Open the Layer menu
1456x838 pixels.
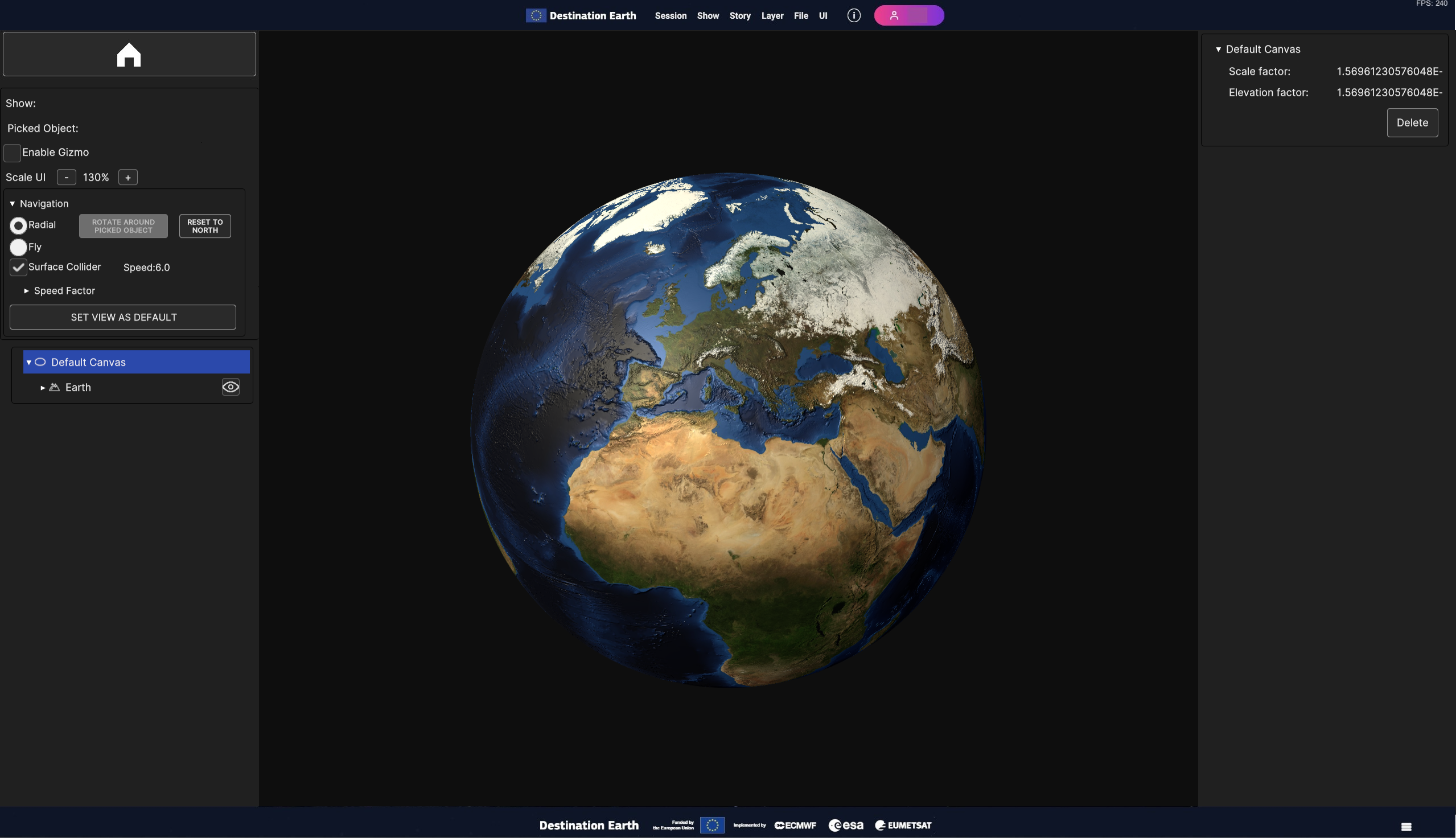coord(772,15)
